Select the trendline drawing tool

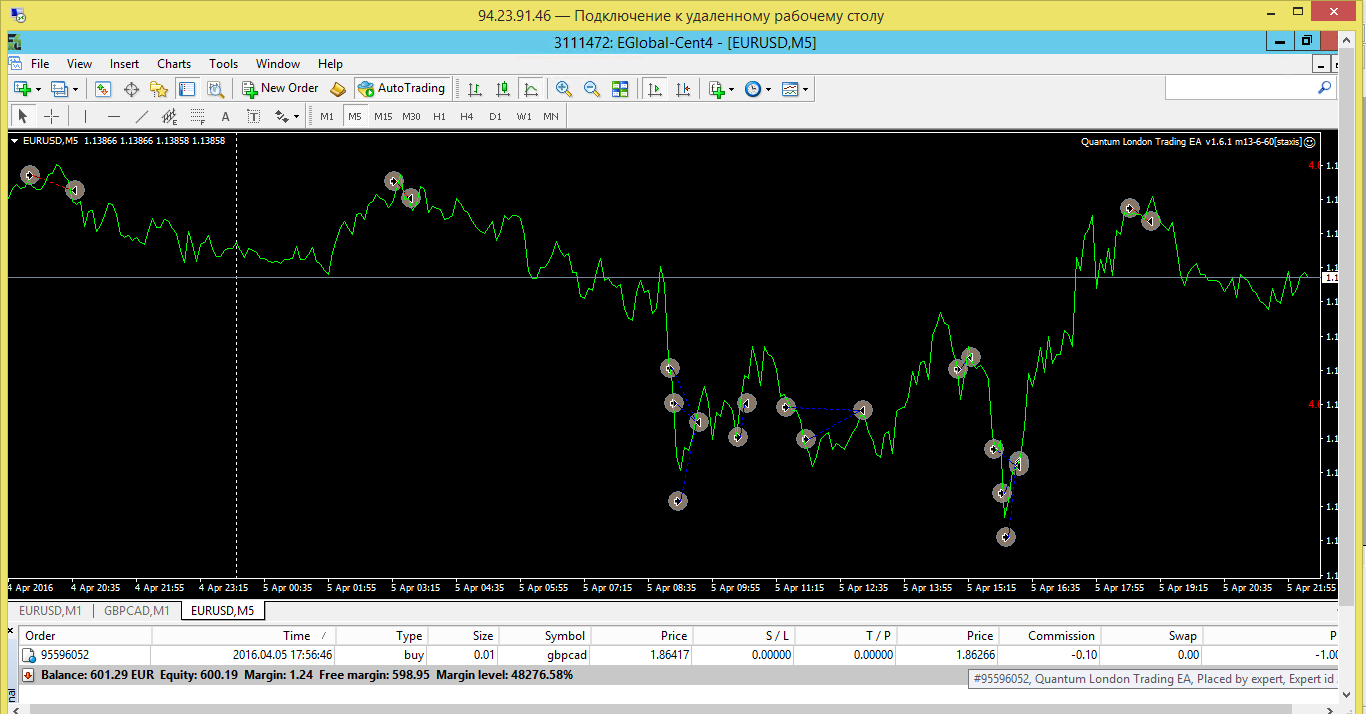point(142,116)
